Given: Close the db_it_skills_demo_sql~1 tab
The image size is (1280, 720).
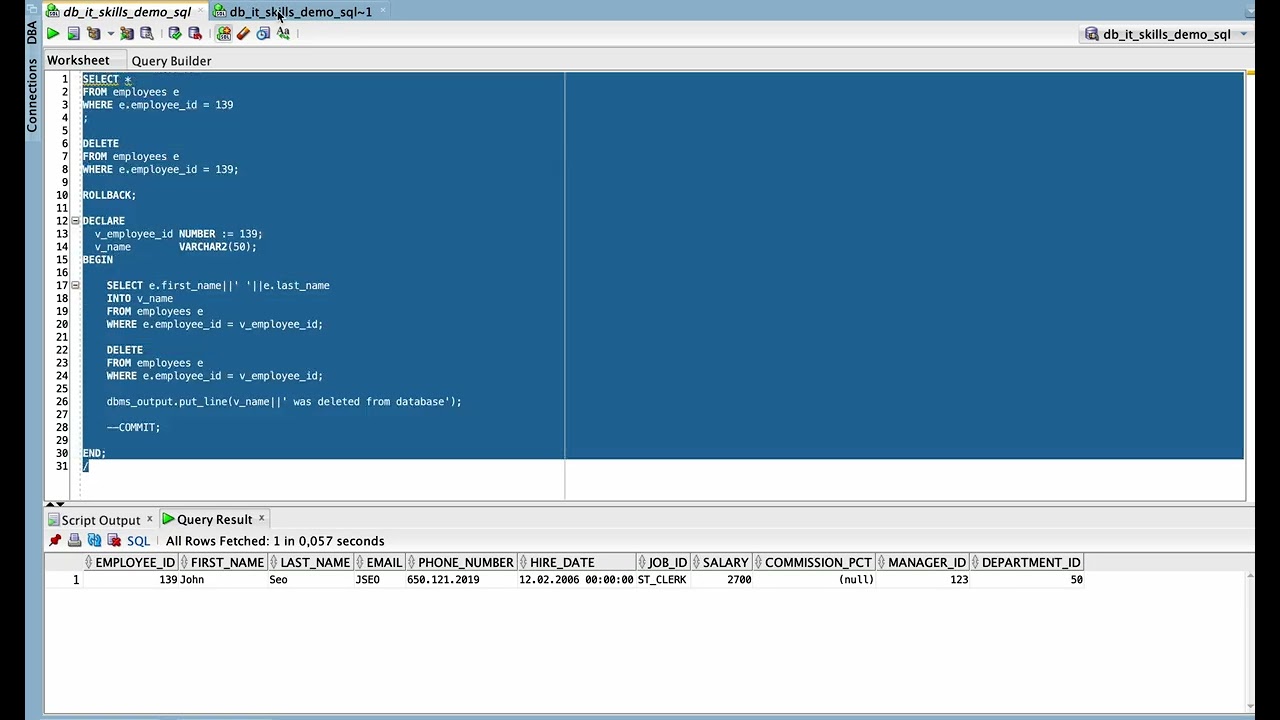Looking at the screenshot, I should click(x=383, y=11).
